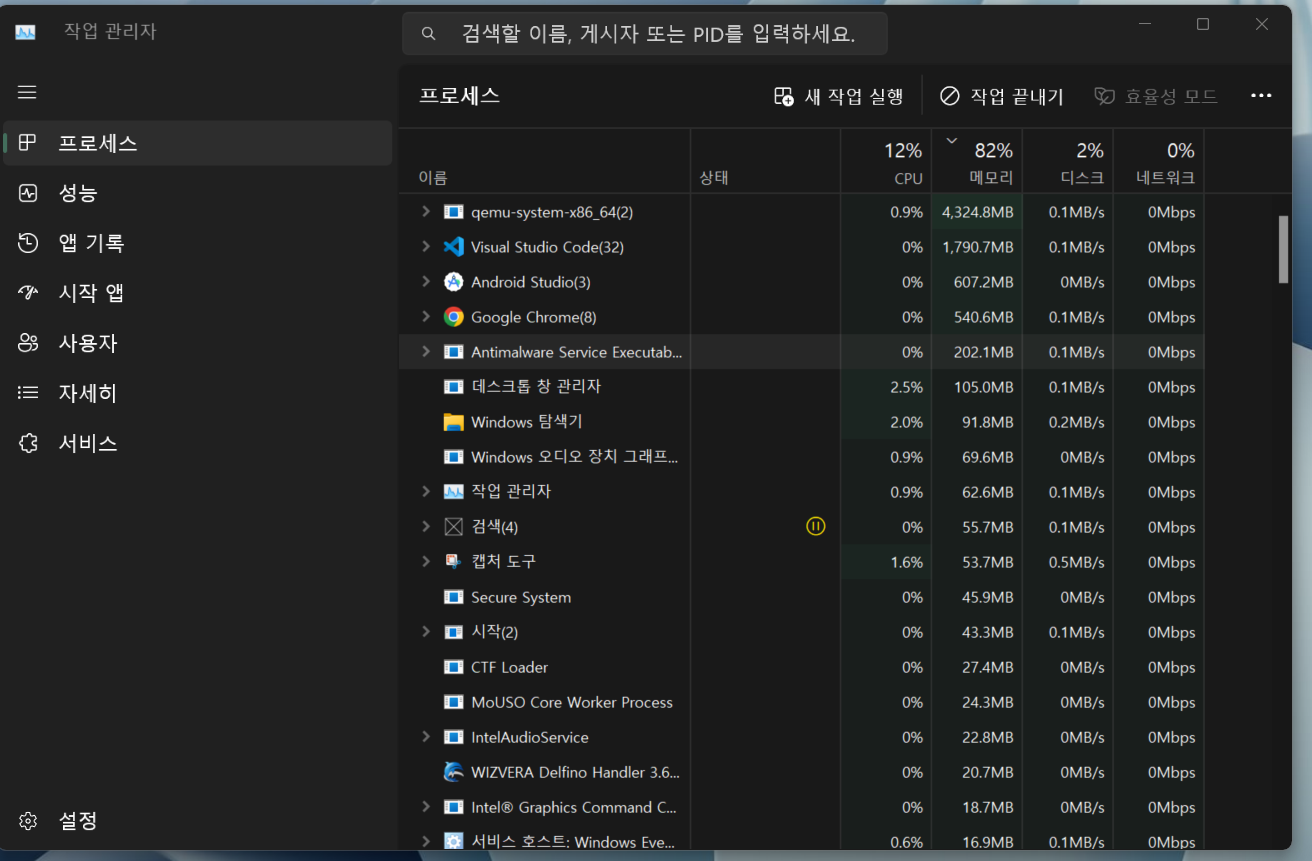The height and width of the screenshot is (861, 1312).
Task: Click the 캡처 도구 icon
Action: tap(454, 562)
